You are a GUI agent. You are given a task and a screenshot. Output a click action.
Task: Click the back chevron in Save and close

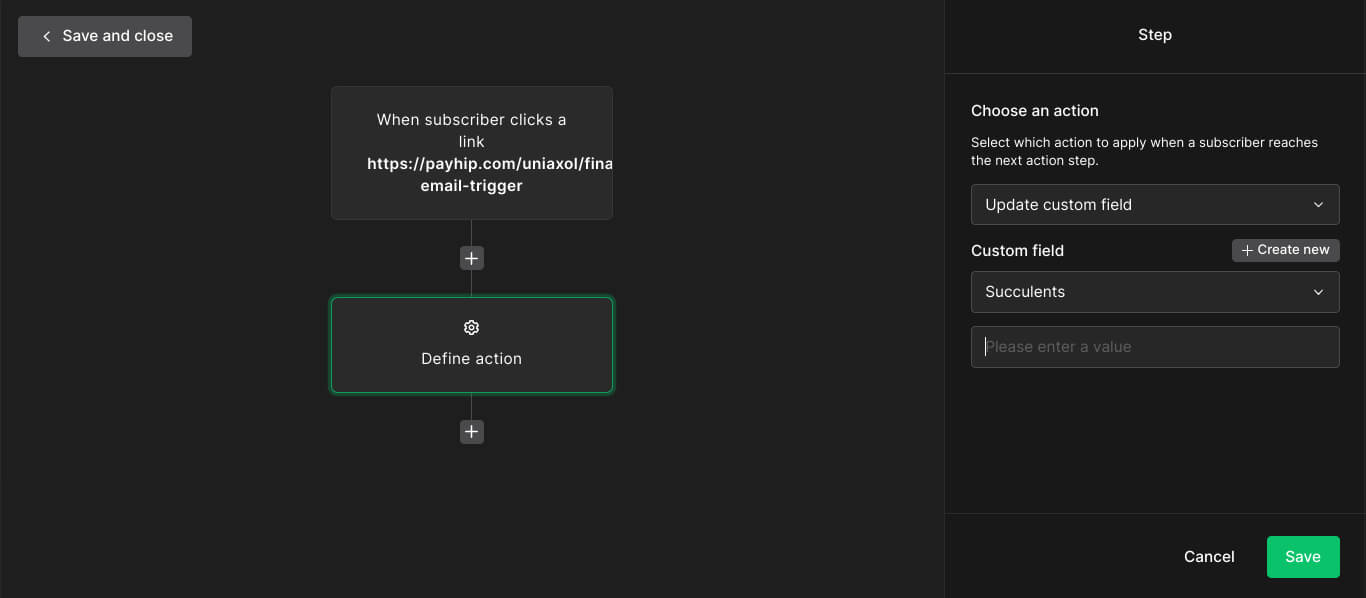pyautogui.click(x=46, y=36)
